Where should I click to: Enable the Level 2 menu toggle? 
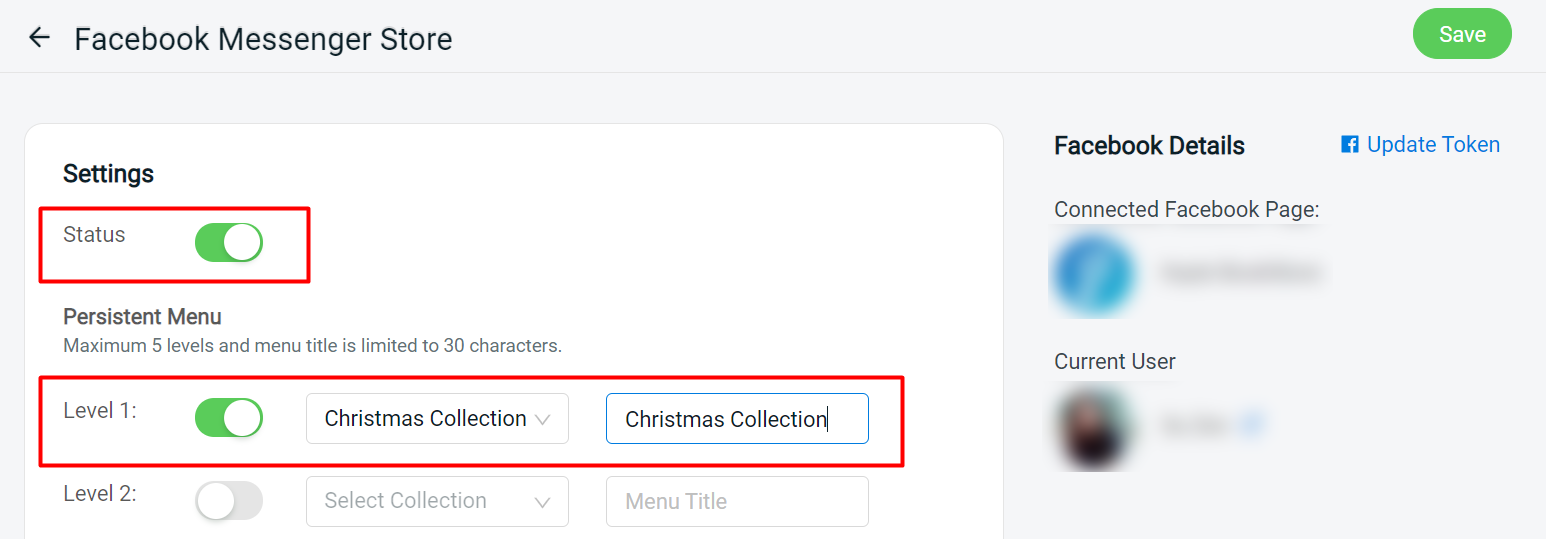(x=229, y=501)
